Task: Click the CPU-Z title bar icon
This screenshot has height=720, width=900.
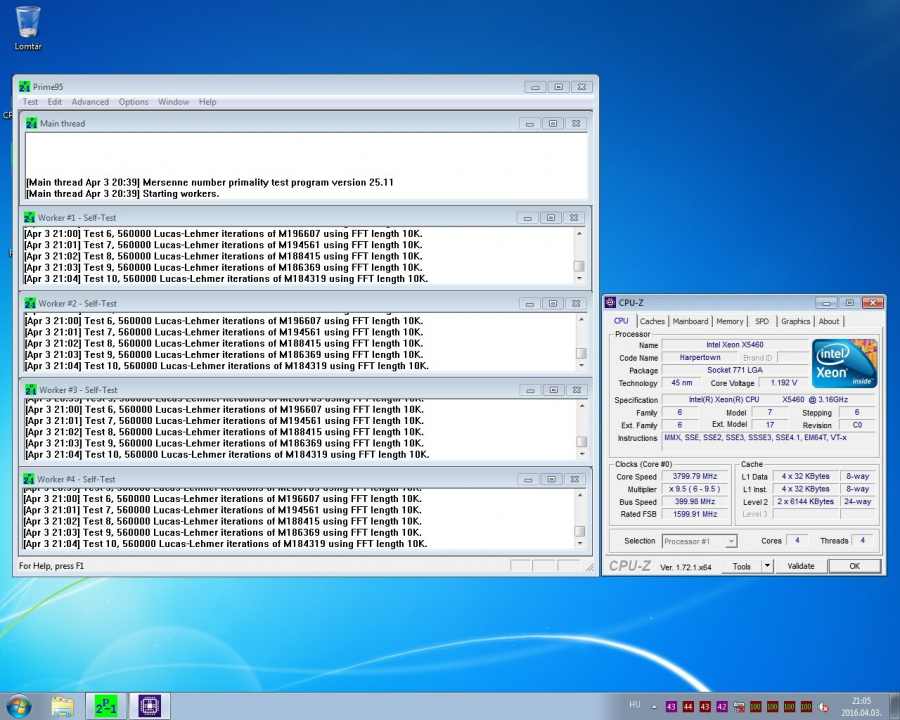Action: tap(611, 303)
